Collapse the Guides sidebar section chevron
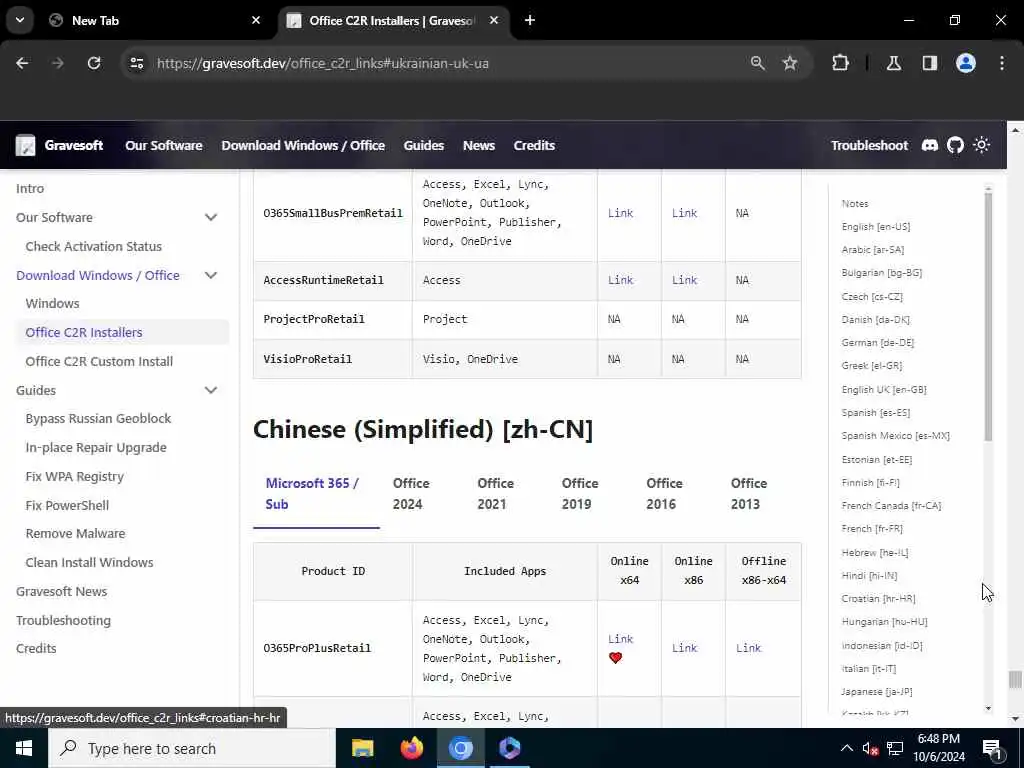The height and width of the screenshot is (768, 1024). (x=211, y=390)
